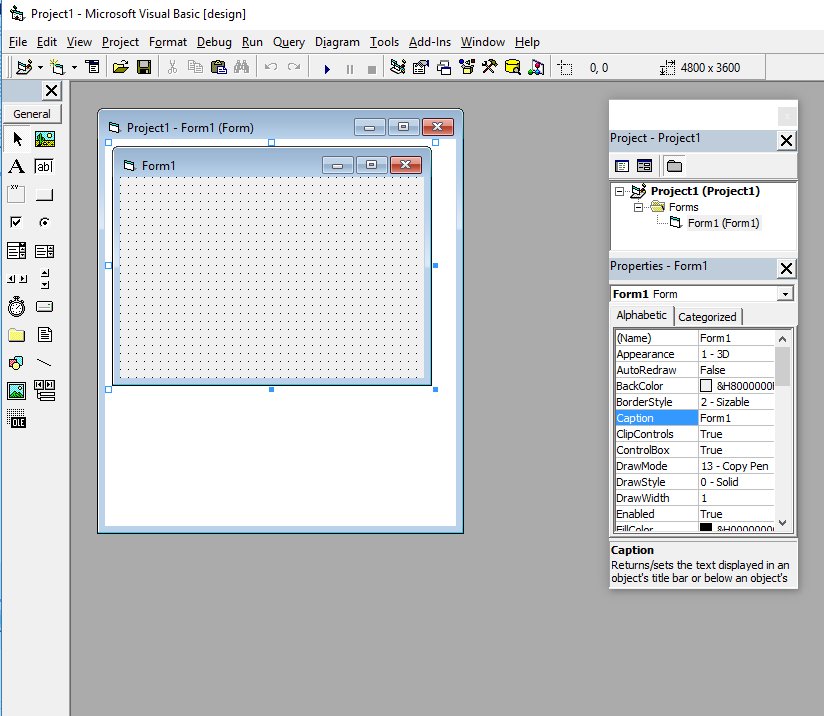Select the Label control tool
This screenshot has width=824, height=716.
(x=16, y=167)
